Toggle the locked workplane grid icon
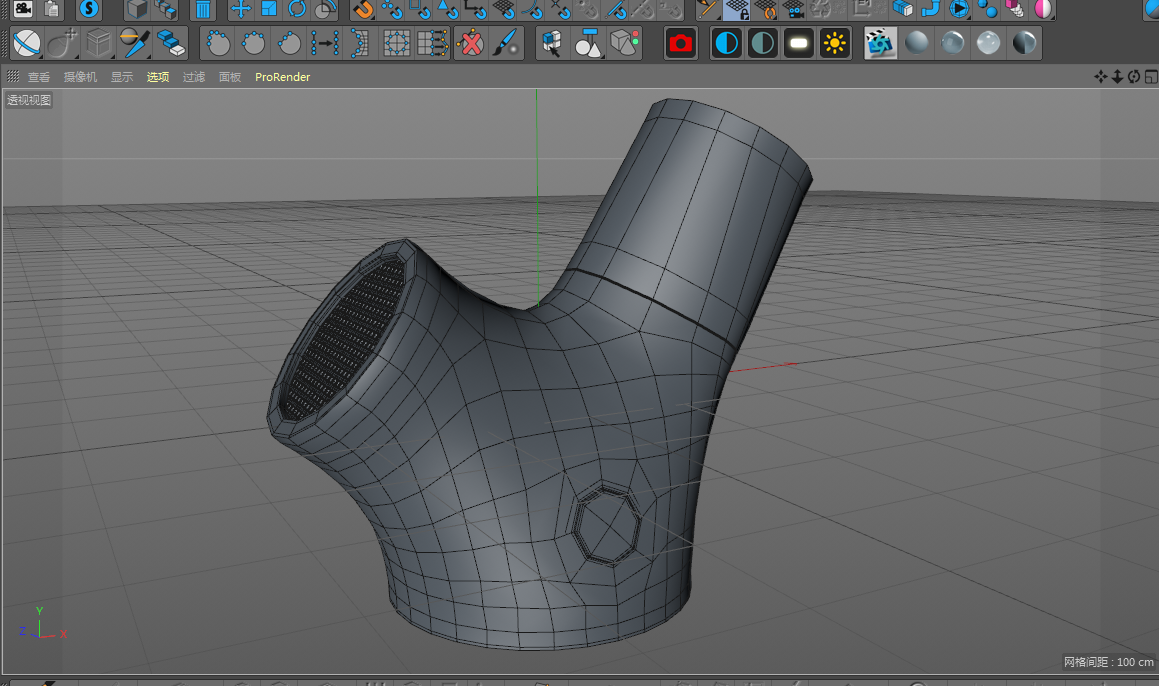The width and height of the screenshot is (1159, 686). coord(737,10)
